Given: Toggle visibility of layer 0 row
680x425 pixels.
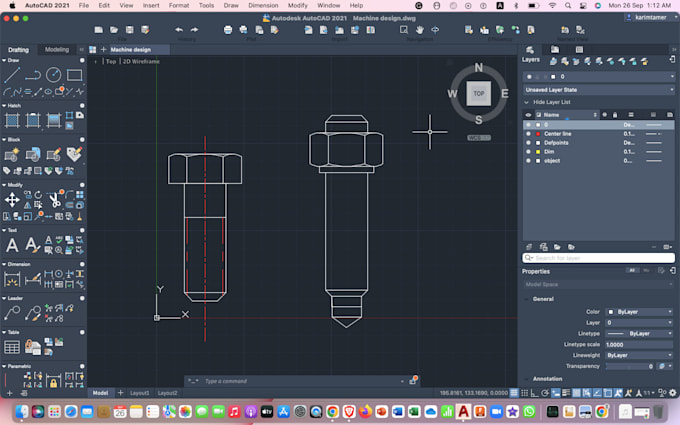Looking at the screenshot, I should [528, 124].
